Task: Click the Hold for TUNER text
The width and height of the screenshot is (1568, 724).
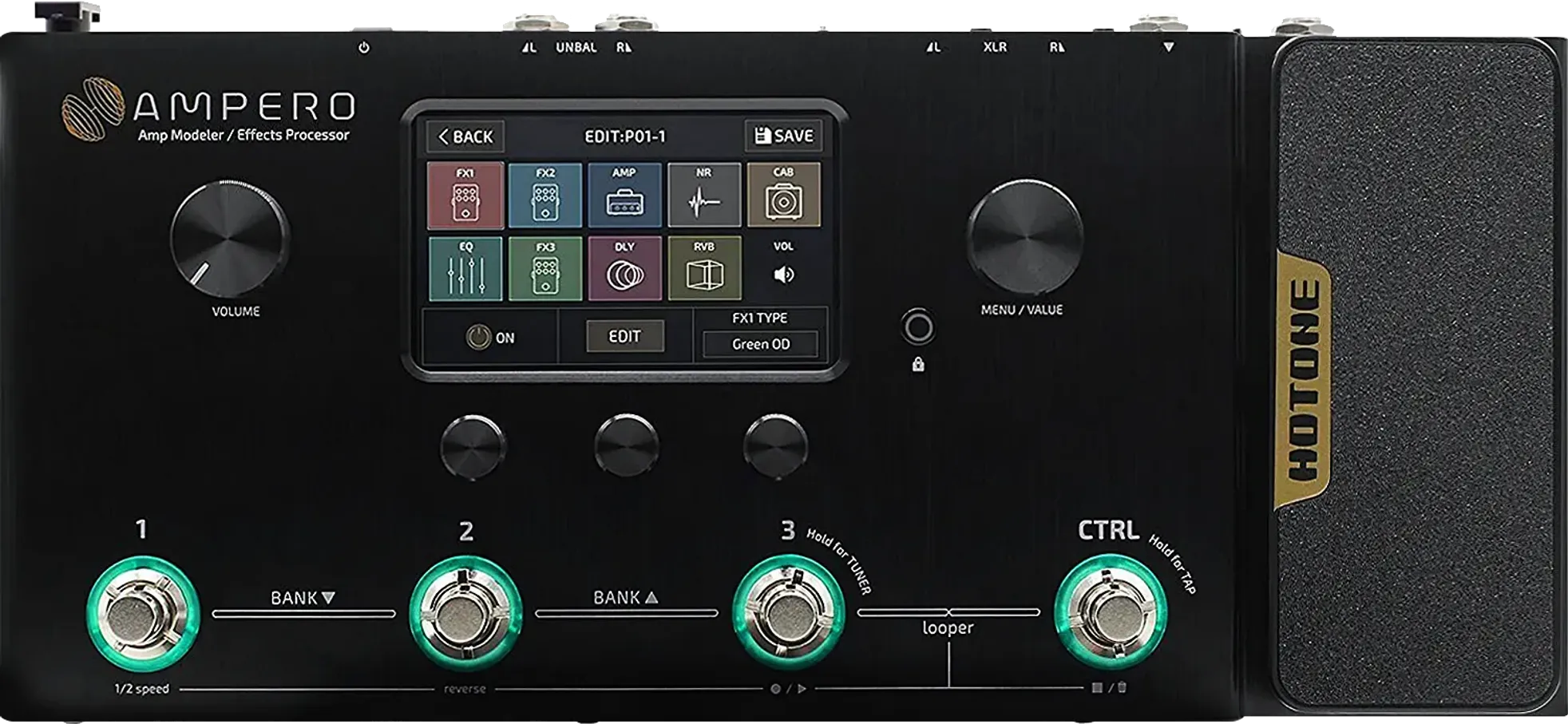Action: point(839,560)
